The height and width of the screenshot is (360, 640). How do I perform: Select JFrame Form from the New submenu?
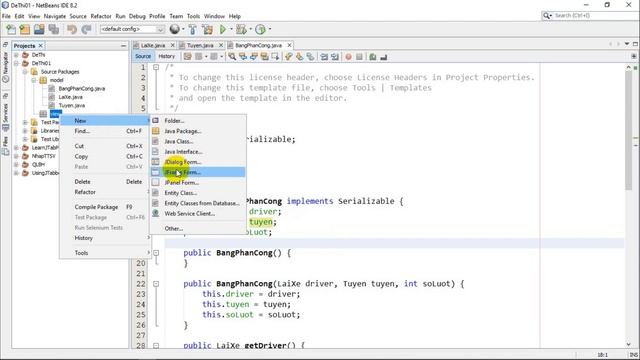pyautogui.click(x=198, y=172)
